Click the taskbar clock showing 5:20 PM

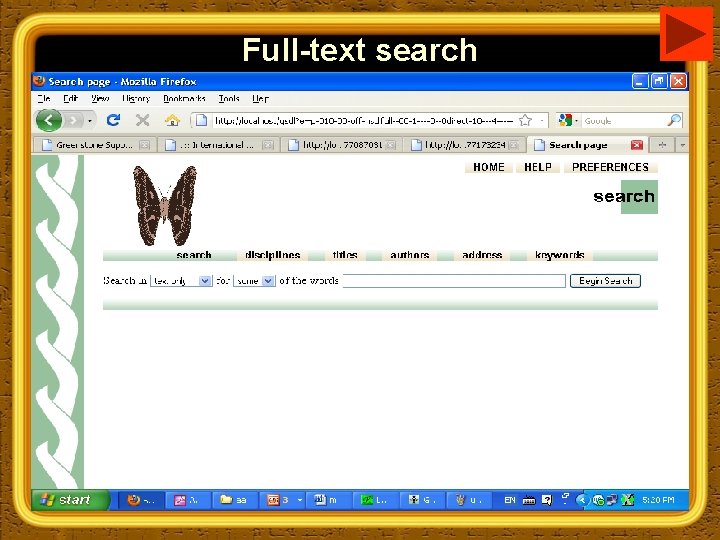coord(658,500)
